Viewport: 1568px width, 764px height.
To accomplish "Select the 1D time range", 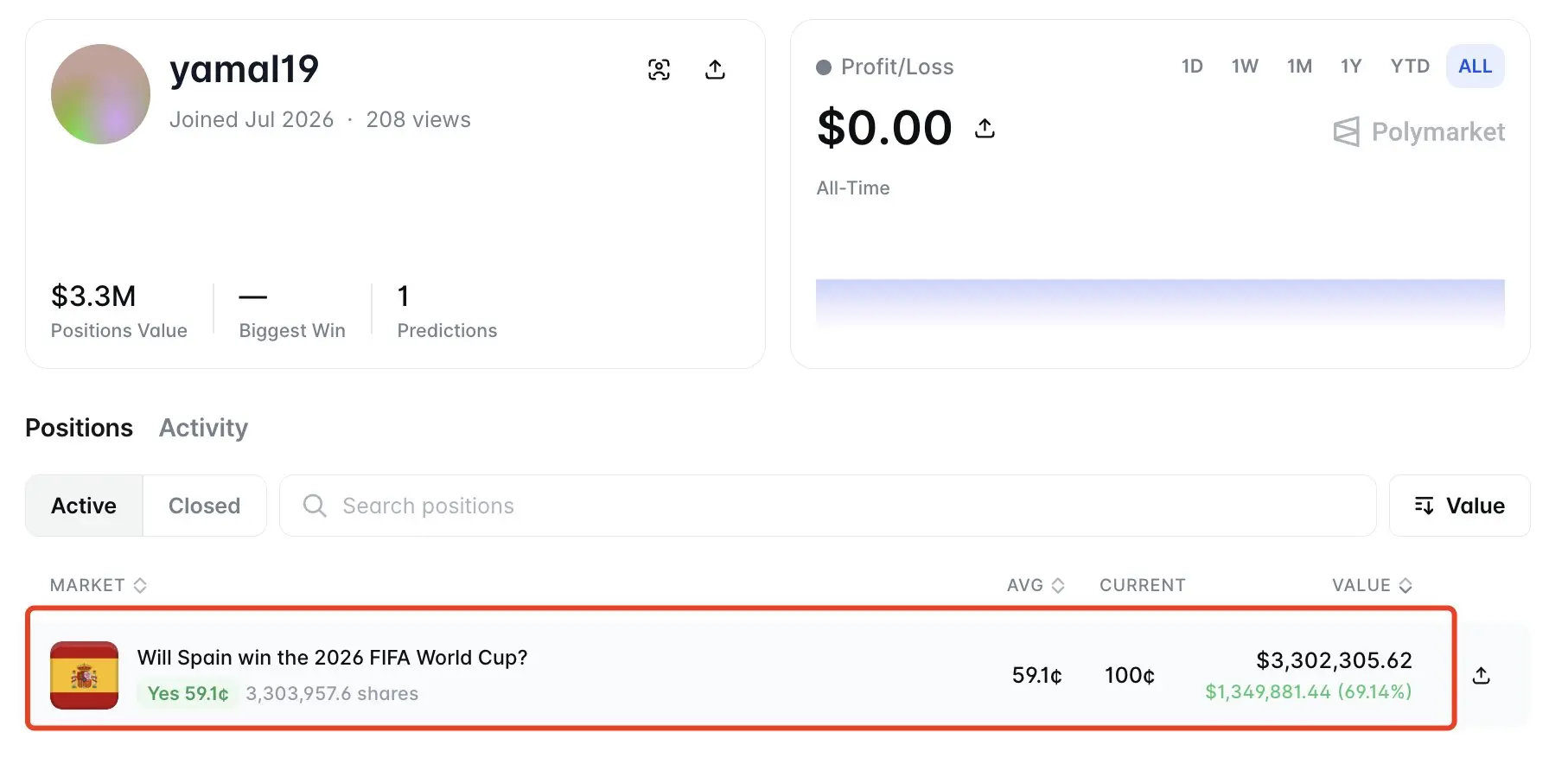I will click(x=1192, y=67).
